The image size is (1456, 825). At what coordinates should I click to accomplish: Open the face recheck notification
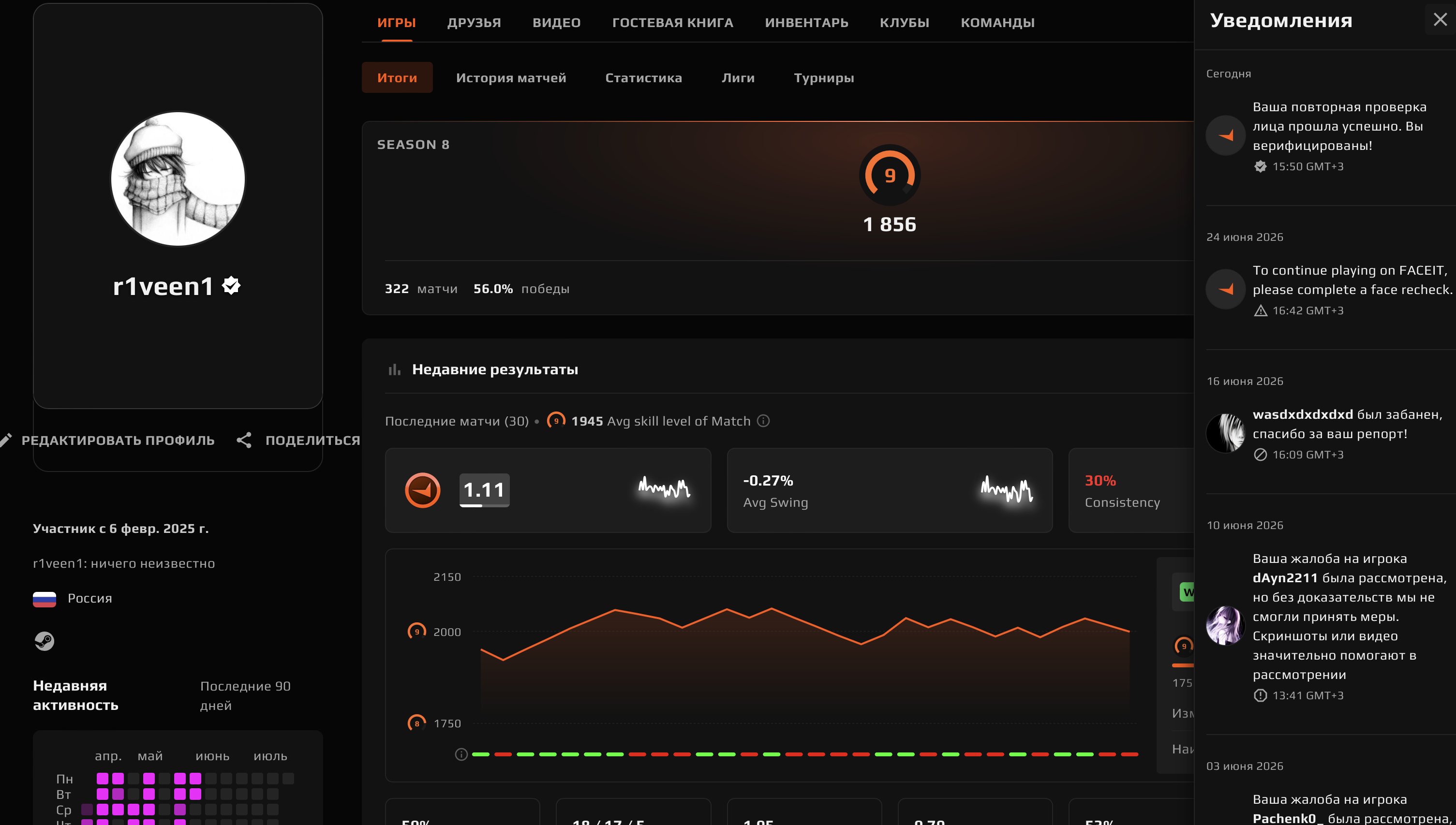pyautogui.click(x=1330, y=290)
